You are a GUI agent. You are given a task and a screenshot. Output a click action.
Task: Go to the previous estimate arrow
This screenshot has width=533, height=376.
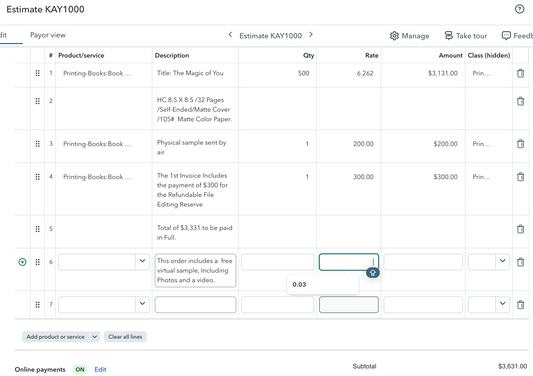230,35
